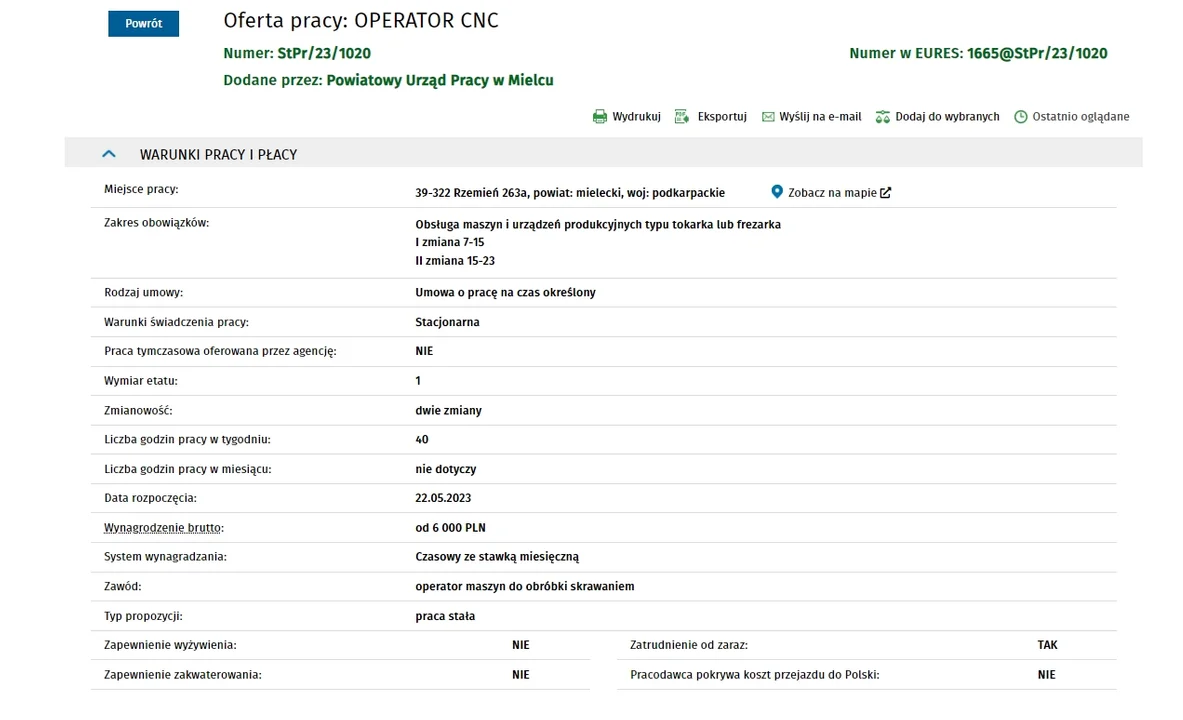
Task: Click the weekly hours value 40
Action: pyautogui.click(x=422, y=439)
